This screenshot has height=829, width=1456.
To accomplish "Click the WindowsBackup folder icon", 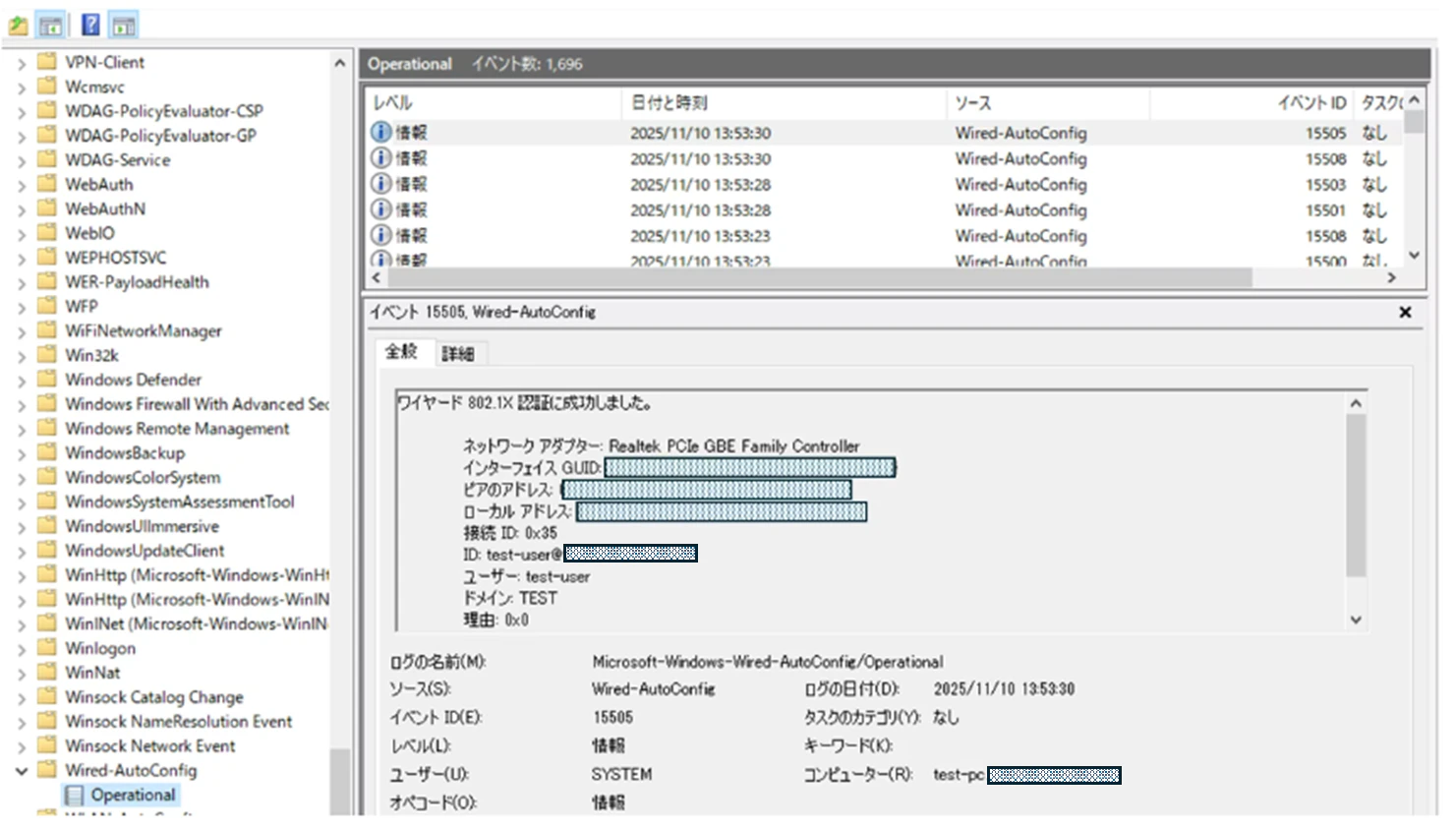I will pos(46,451).
